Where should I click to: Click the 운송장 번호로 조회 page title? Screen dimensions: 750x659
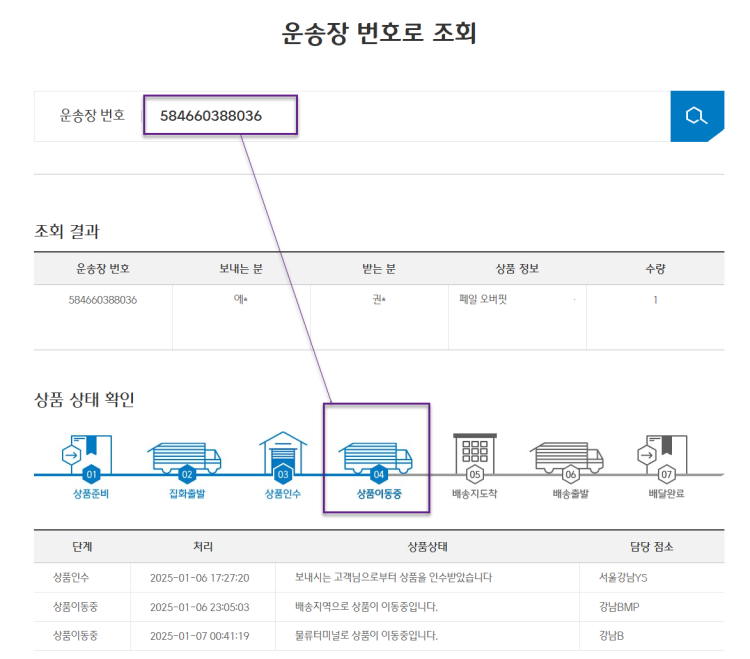379,33
